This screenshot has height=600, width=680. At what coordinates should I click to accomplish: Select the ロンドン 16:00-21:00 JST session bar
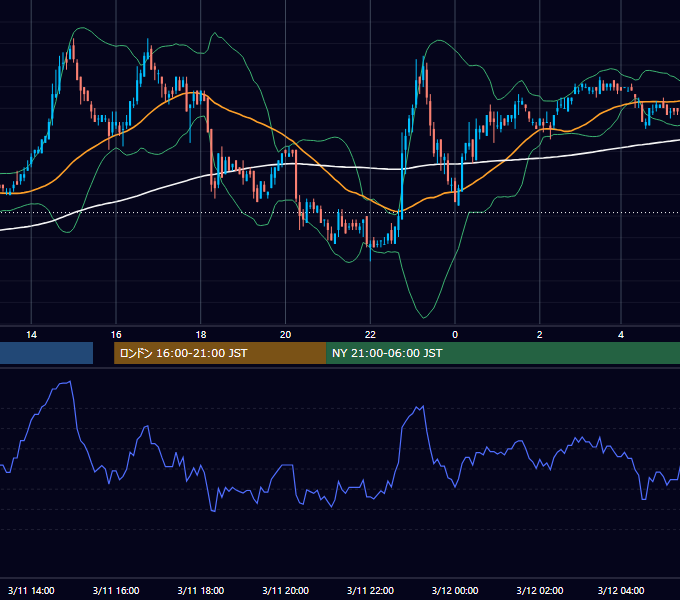pyautogui.click(x=220, y=353)
